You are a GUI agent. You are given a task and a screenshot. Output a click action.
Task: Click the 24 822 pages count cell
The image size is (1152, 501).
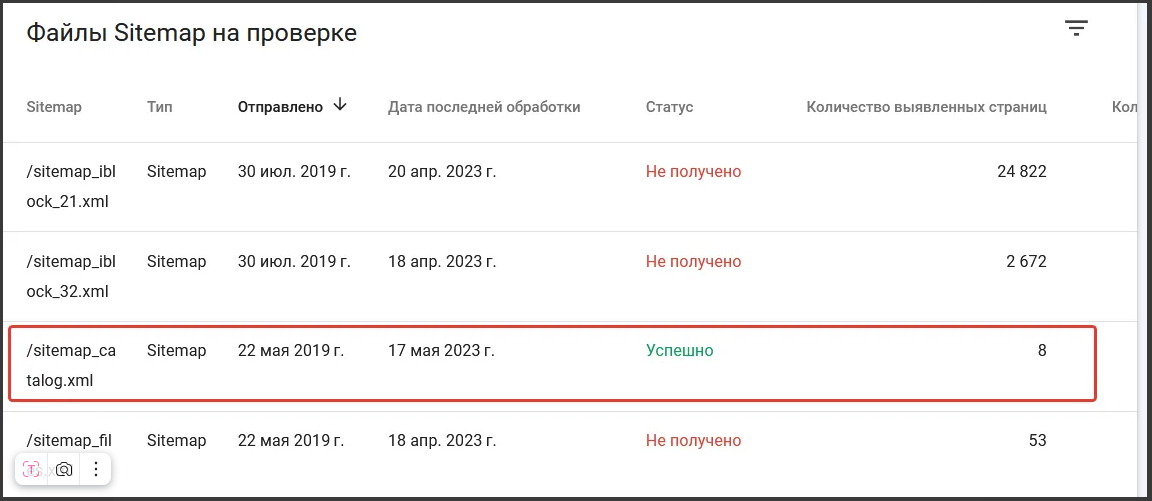tap(1021, 172)
